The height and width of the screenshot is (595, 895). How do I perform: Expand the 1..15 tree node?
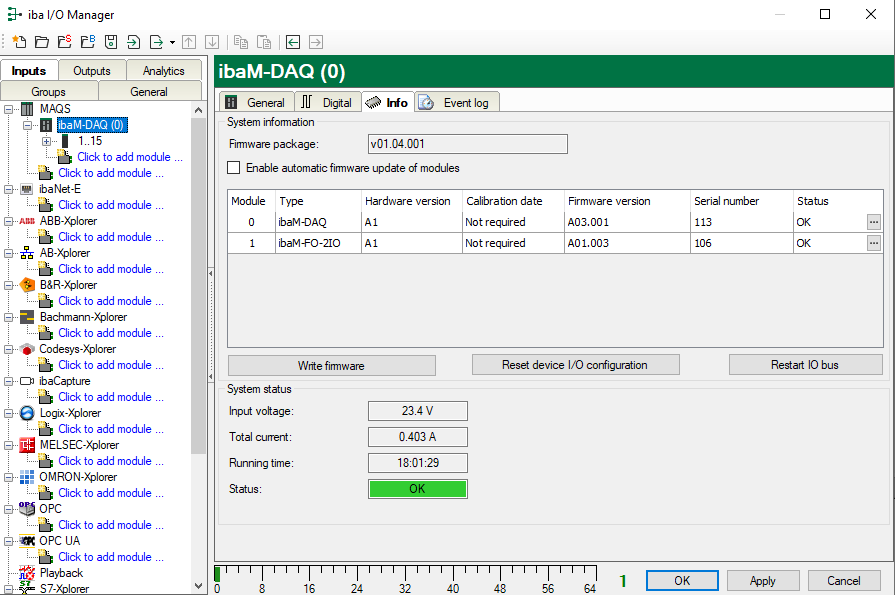click(x=46, y=141)
